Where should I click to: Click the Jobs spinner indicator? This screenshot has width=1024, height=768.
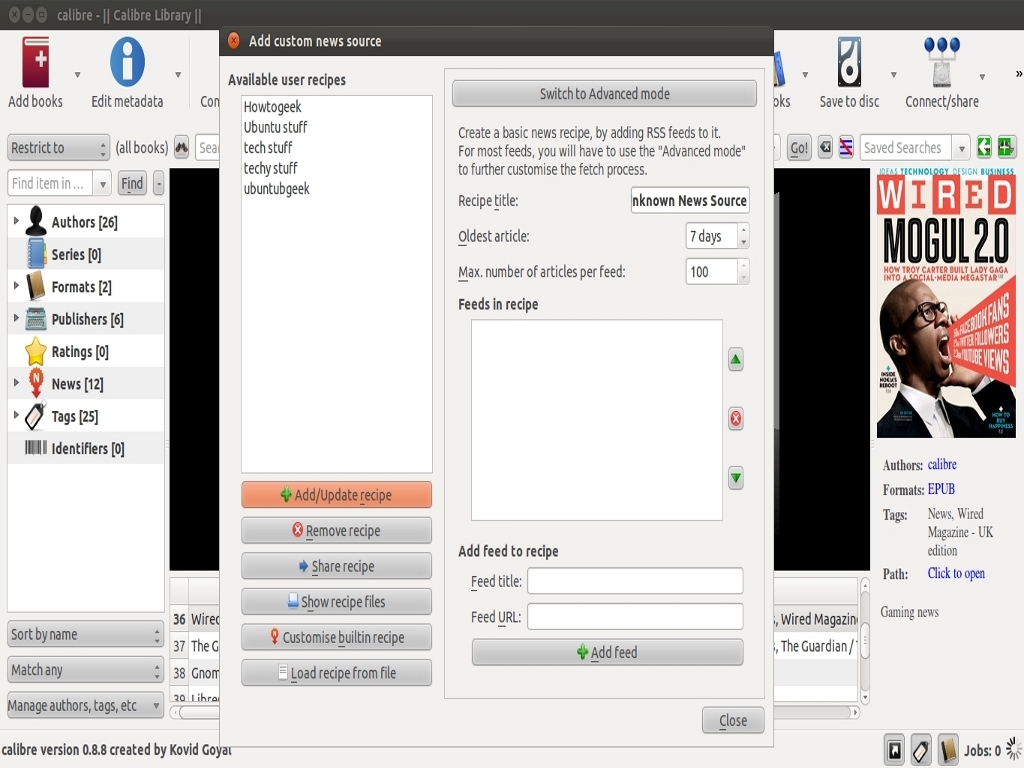[1014, 750]
